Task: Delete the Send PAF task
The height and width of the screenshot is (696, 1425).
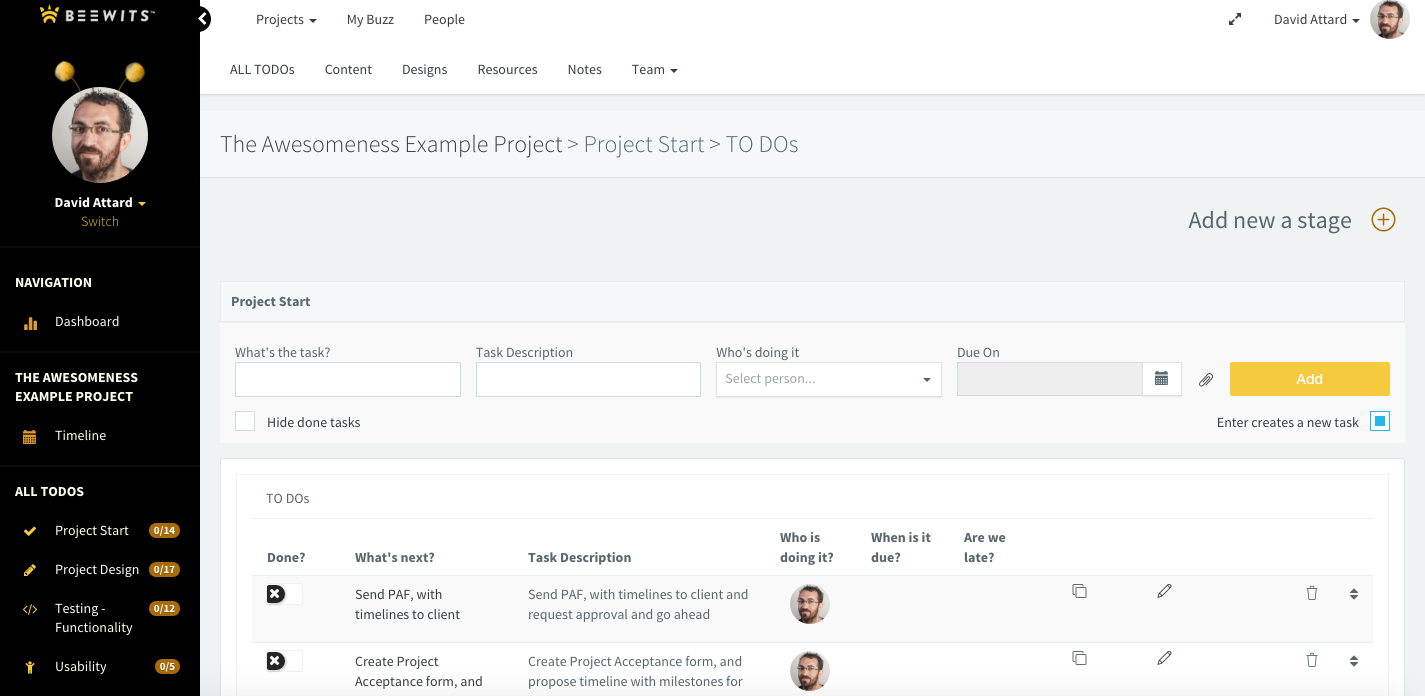Action: coord(1312,593)
